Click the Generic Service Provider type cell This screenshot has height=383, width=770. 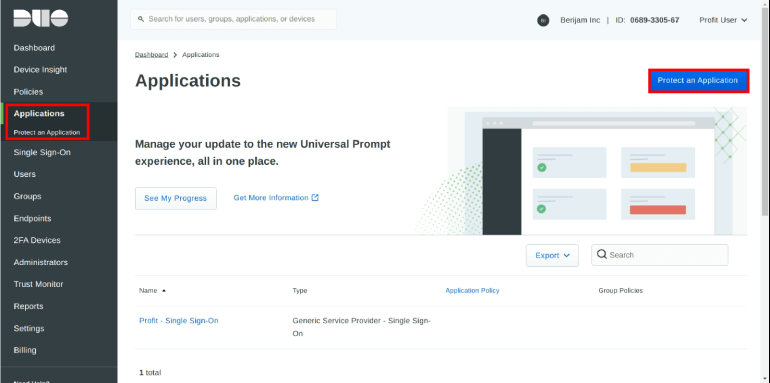(x=361, y=327)
